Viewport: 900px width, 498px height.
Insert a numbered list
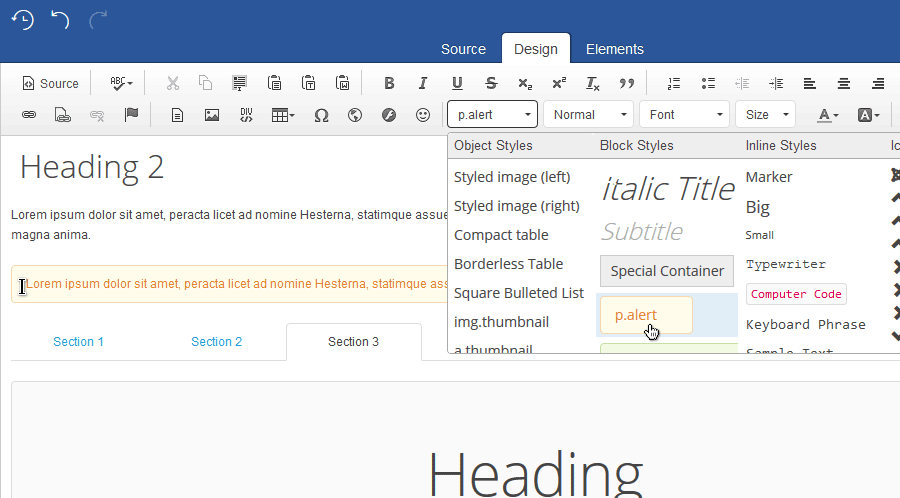[x=674, y=84]
